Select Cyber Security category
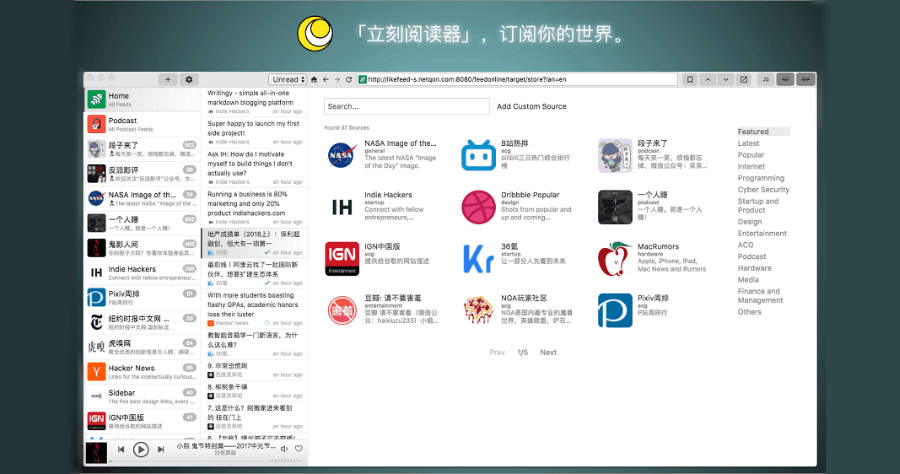 763,189
